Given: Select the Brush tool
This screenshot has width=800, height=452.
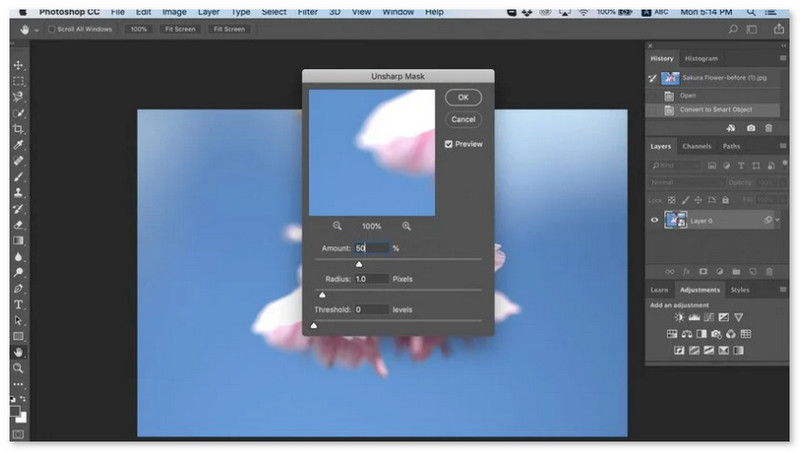Looking at the screenshot, I should point(18,177).
